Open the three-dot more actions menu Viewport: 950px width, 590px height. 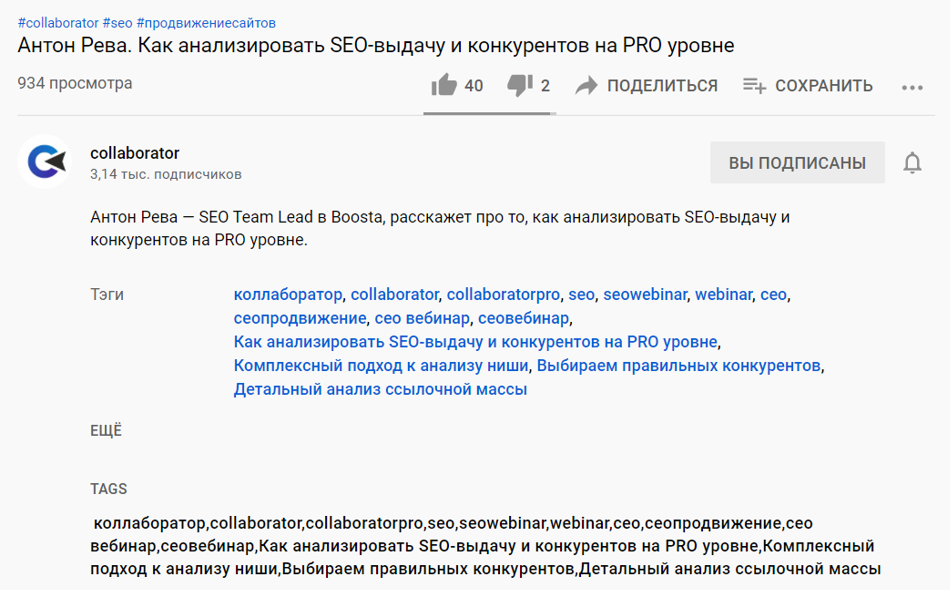click(x=911, y=87)
